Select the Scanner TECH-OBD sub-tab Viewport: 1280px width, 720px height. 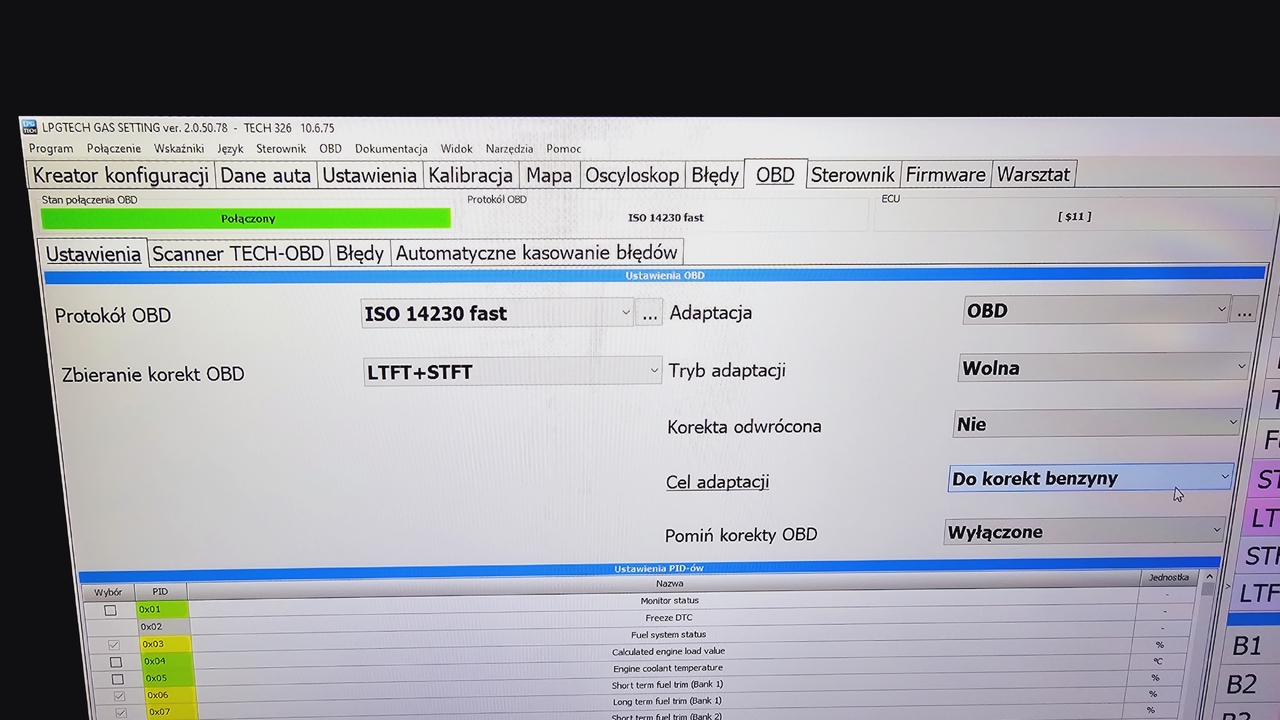(238, 254)
